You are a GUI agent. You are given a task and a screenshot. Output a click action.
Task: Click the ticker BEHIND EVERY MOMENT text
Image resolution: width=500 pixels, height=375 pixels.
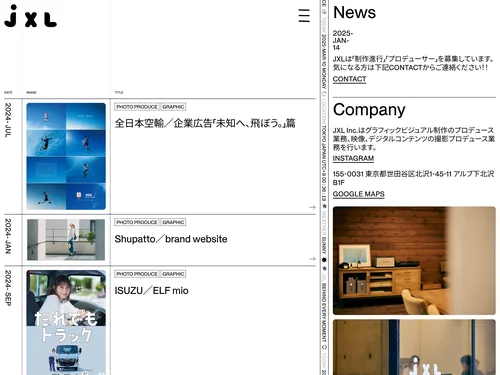324,312
